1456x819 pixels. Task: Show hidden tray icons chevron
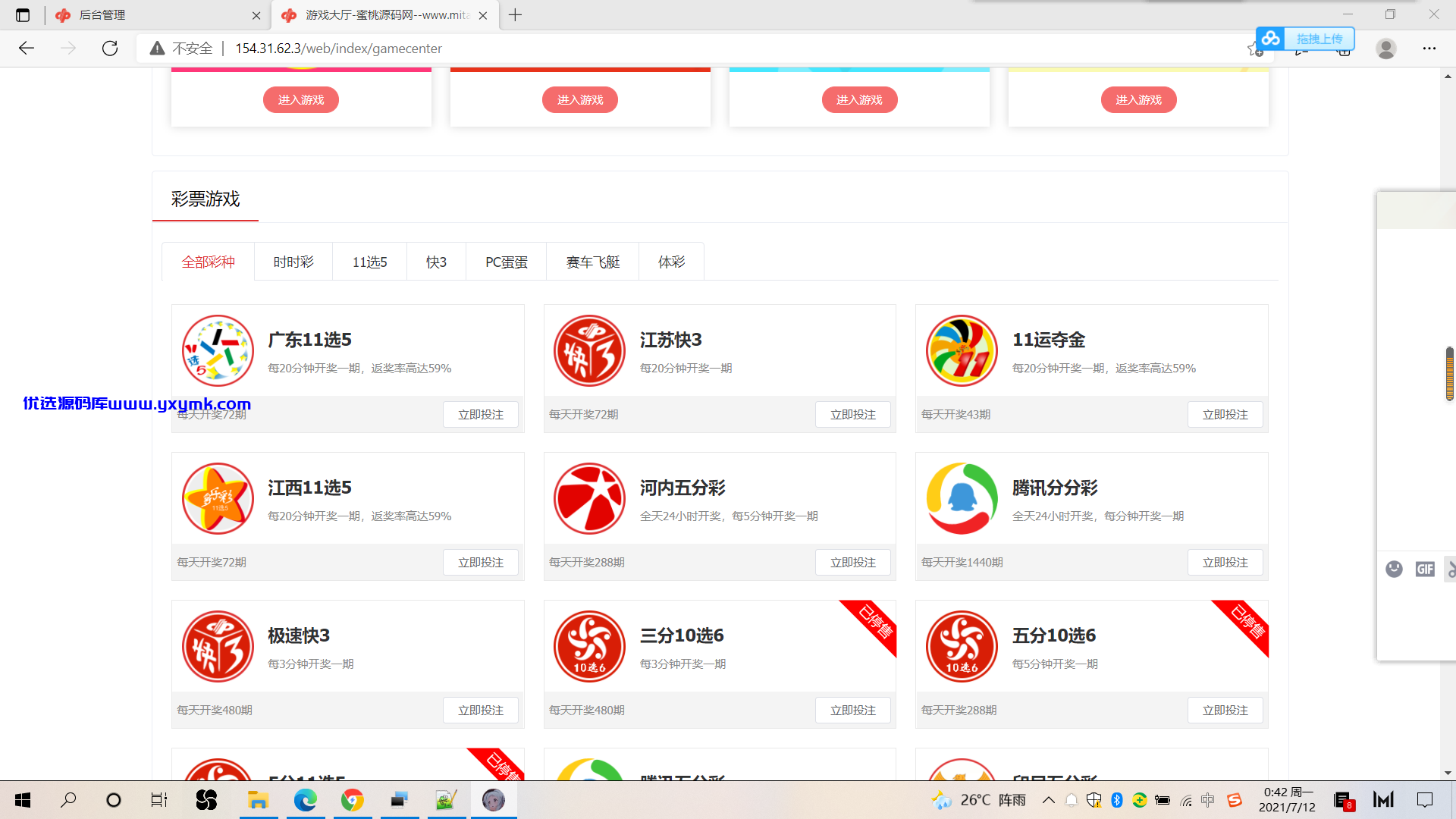[x=1049, y=800]
